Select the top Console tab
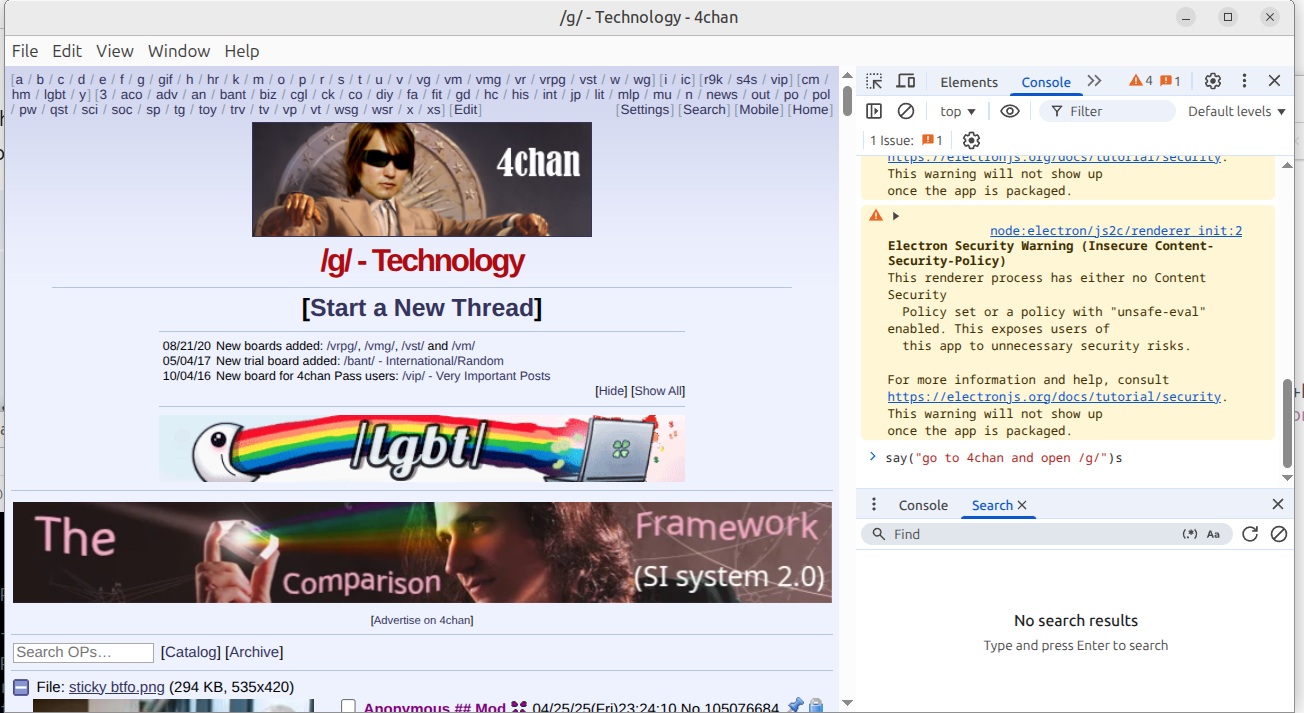Screen dimensions: 1304x713 (x=1046, y=82)
